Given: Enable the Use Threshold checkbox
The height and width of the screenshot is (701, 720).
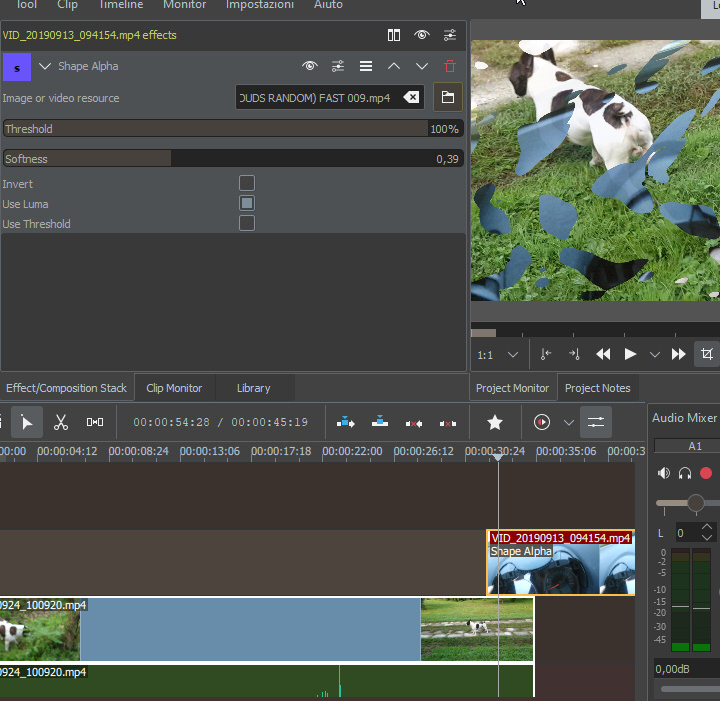Looking at the screenshot, I should click(x=247, y=224).
